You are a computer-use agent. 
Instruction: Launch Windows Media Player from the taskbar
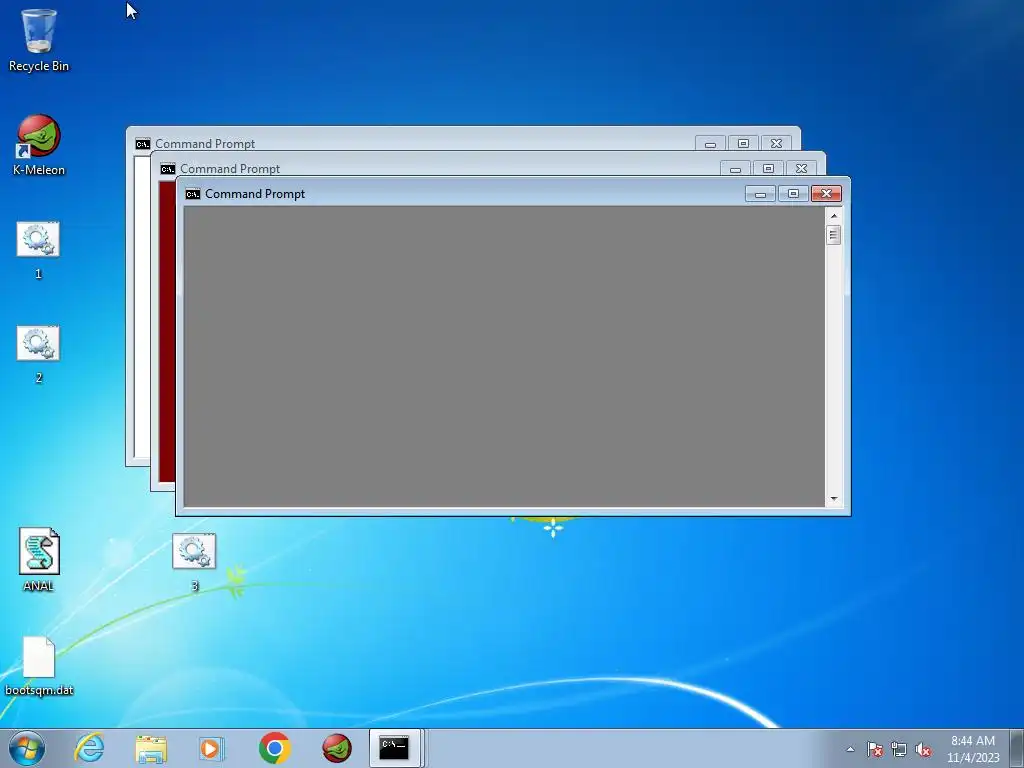212,748
